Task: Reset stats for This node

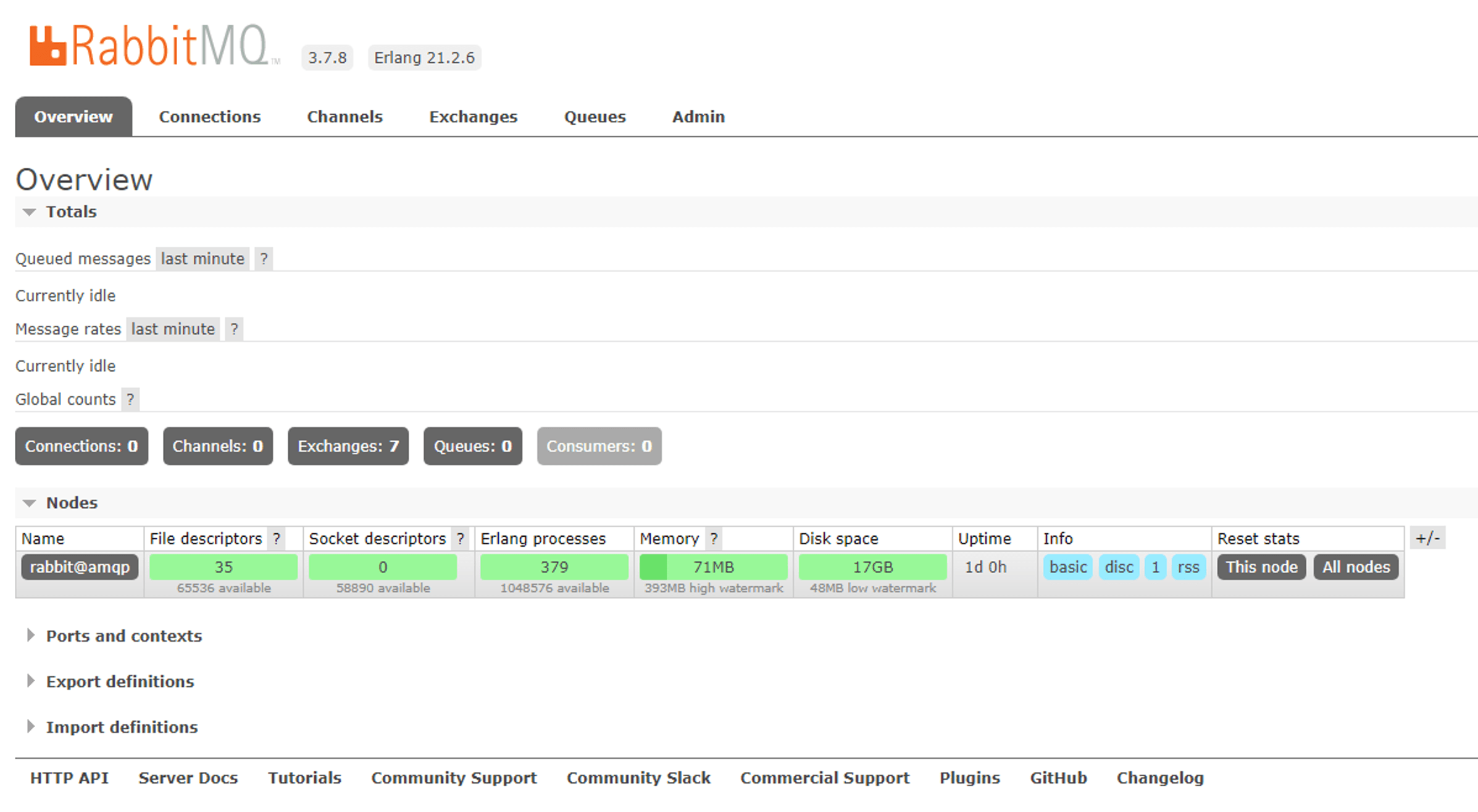Action: [1261, 567]
